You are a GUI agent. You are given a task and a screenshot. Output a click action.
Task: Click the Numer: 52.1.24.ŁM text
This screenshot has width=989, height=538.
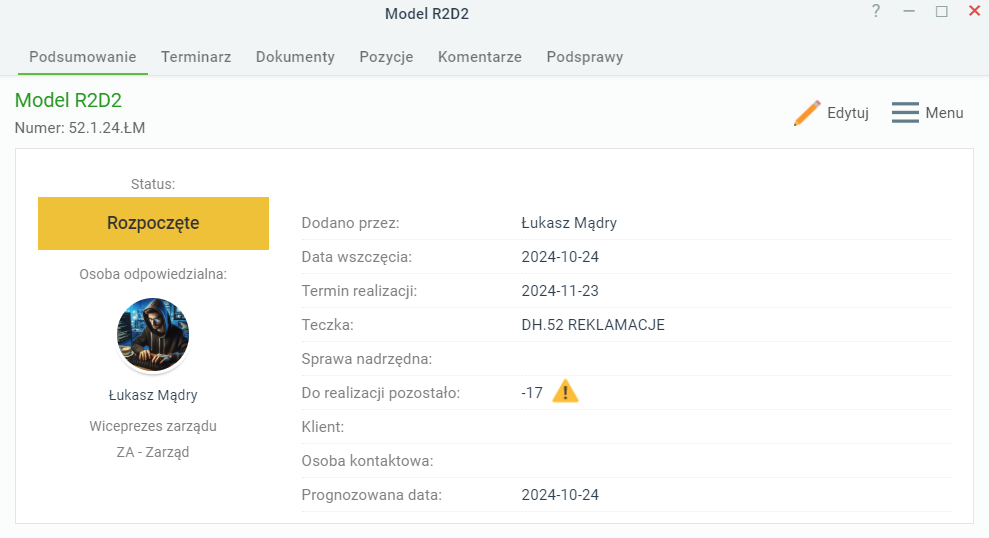click(x=80, y=128)
